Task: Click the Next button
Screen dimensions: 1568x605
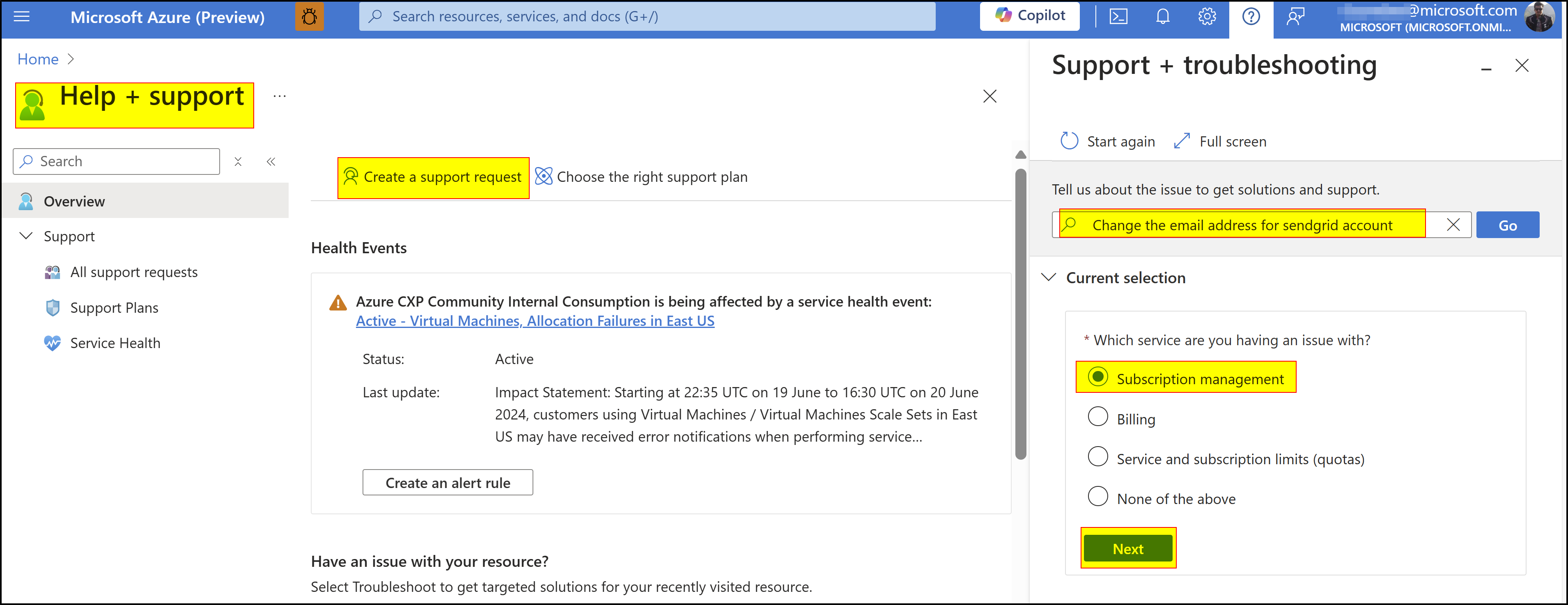Action: [x=1128, y=548]
